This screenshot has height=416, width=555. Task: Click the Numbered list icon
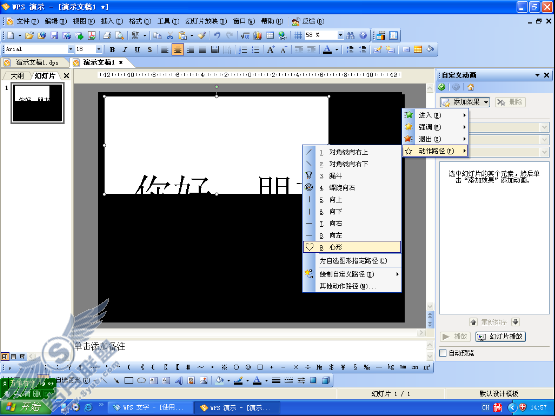[x=243, y=50]
